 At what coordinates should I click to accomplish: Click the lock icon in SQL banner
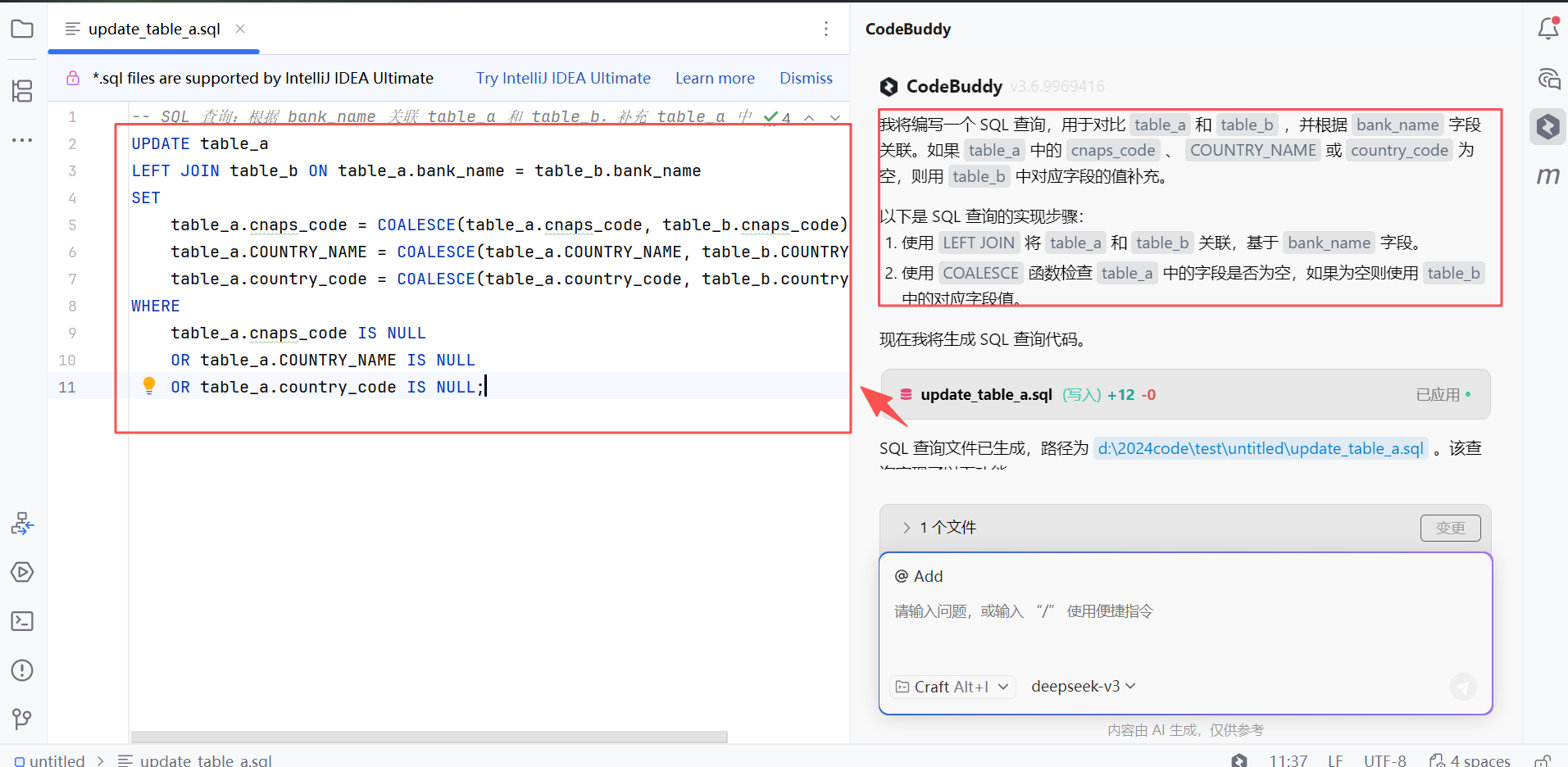point(73,78)
